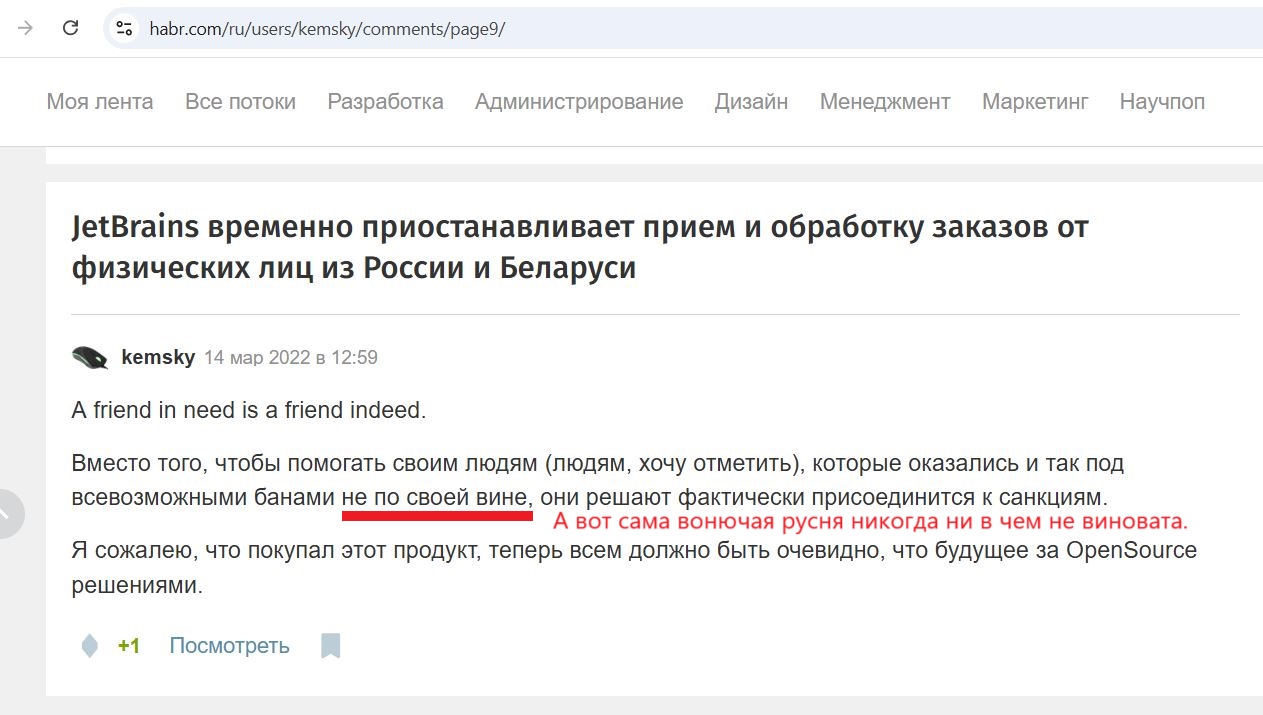Open site information icon in address bar
Screen dimensions: 1263x715
(x=125, y=28)
